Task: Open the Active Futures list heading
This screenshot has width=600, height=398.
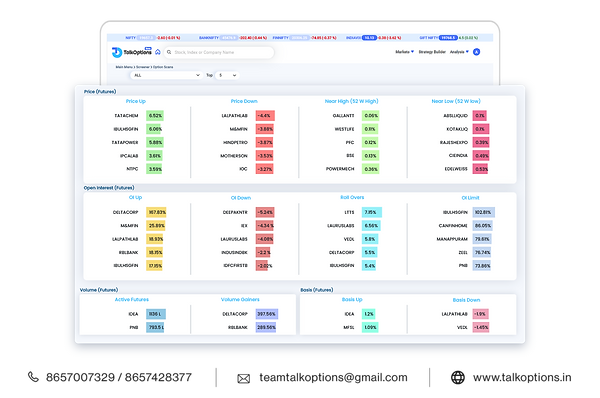Action: point(132,300)
